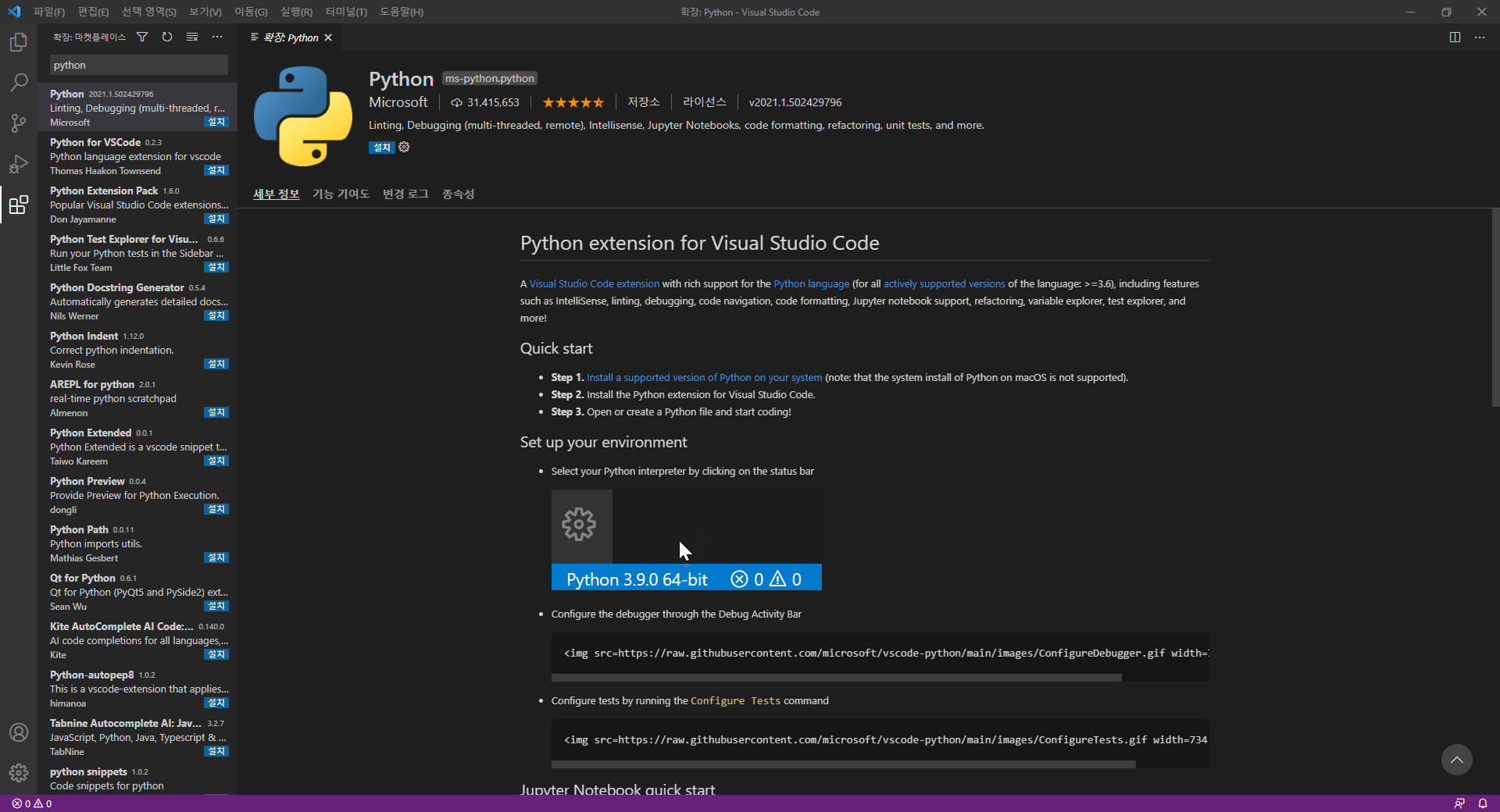Open the Accounts icon in activity bar
This screenshot has width=1500, height=812.
tap(19, 732)
